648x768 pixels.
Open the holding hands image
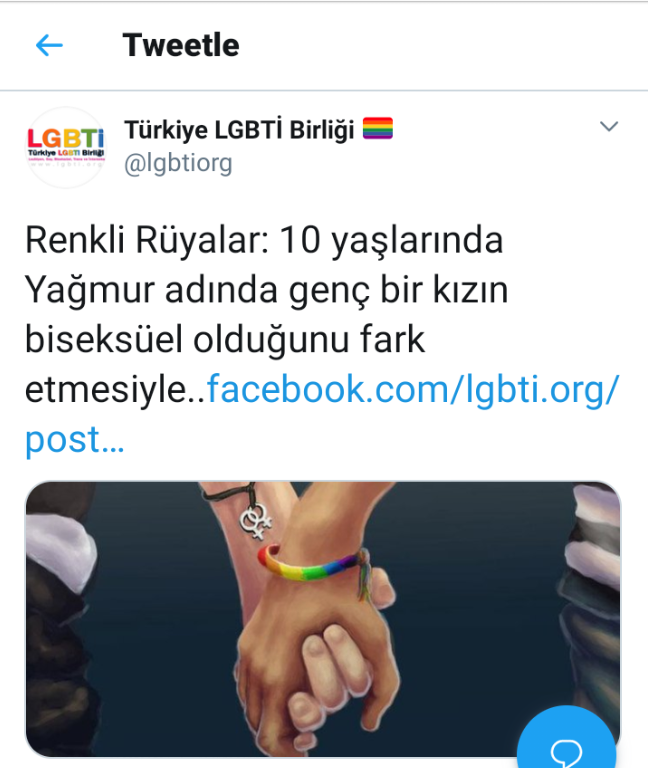323,619
